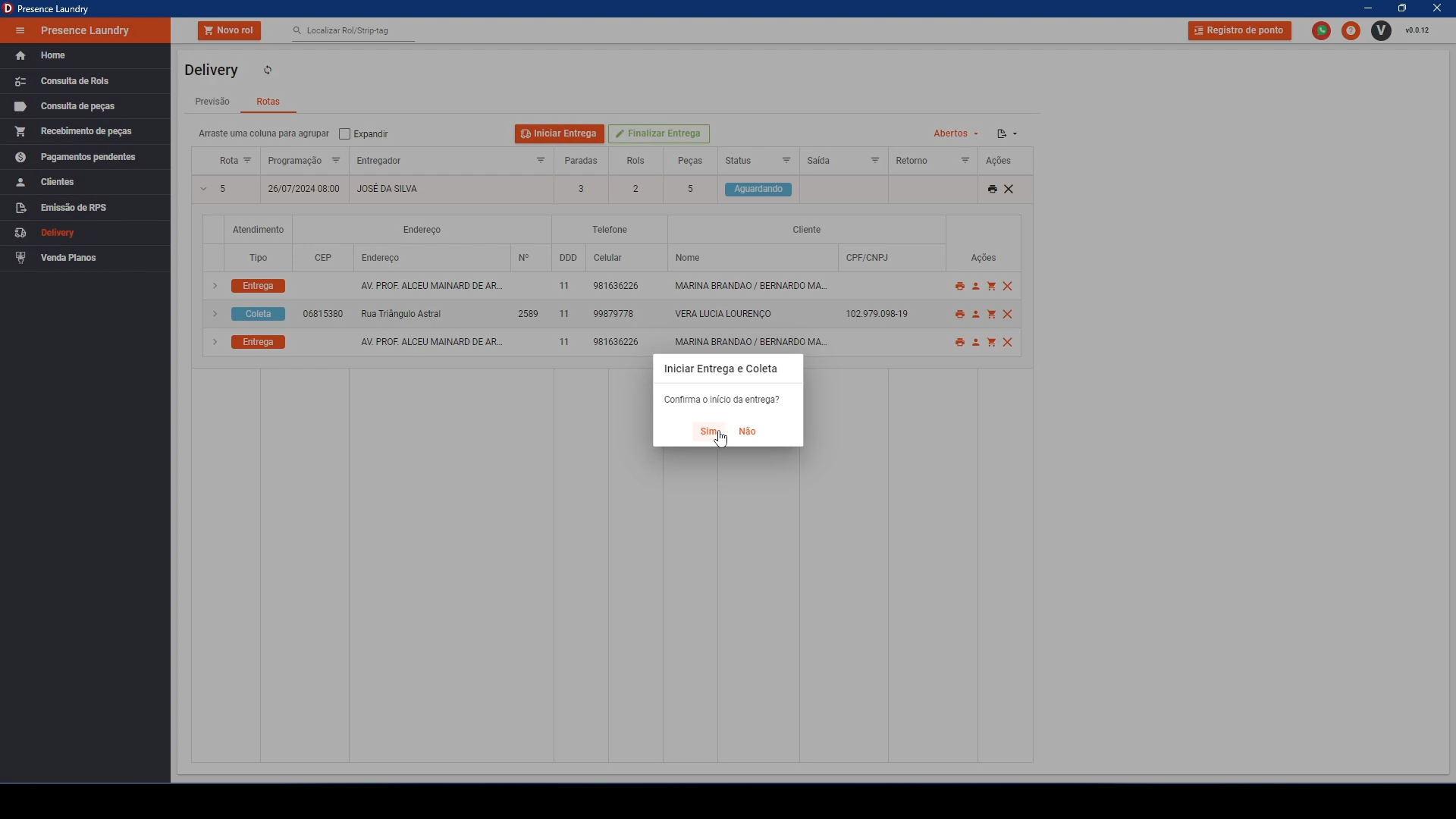Open cart icon for last Entrega stop
The image size is (1456, 819).
(x=992, y=343)
